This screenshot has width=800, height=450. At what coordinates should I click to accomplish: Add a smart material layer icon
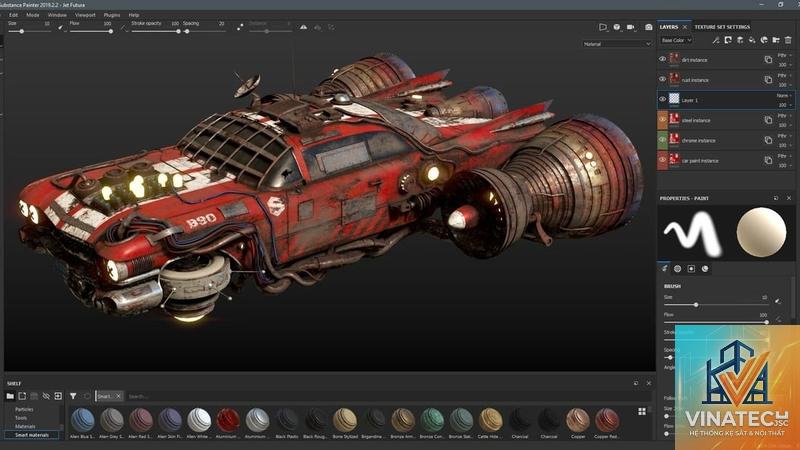764,40
